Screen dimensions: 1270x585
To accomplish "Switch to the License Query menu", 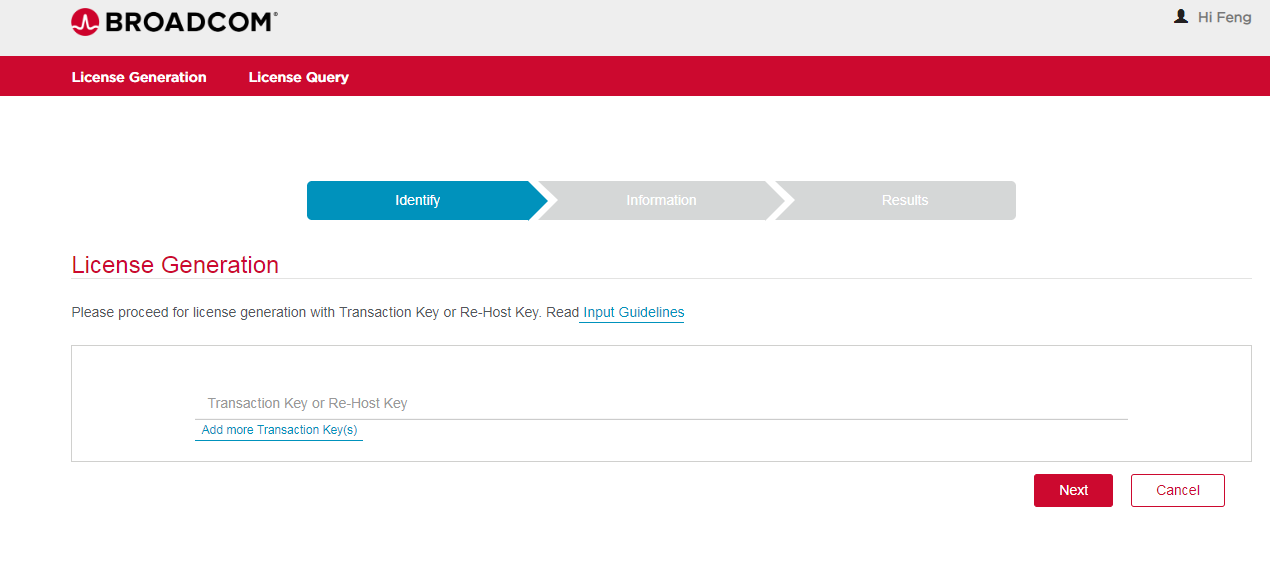I will tap(298, 77).
